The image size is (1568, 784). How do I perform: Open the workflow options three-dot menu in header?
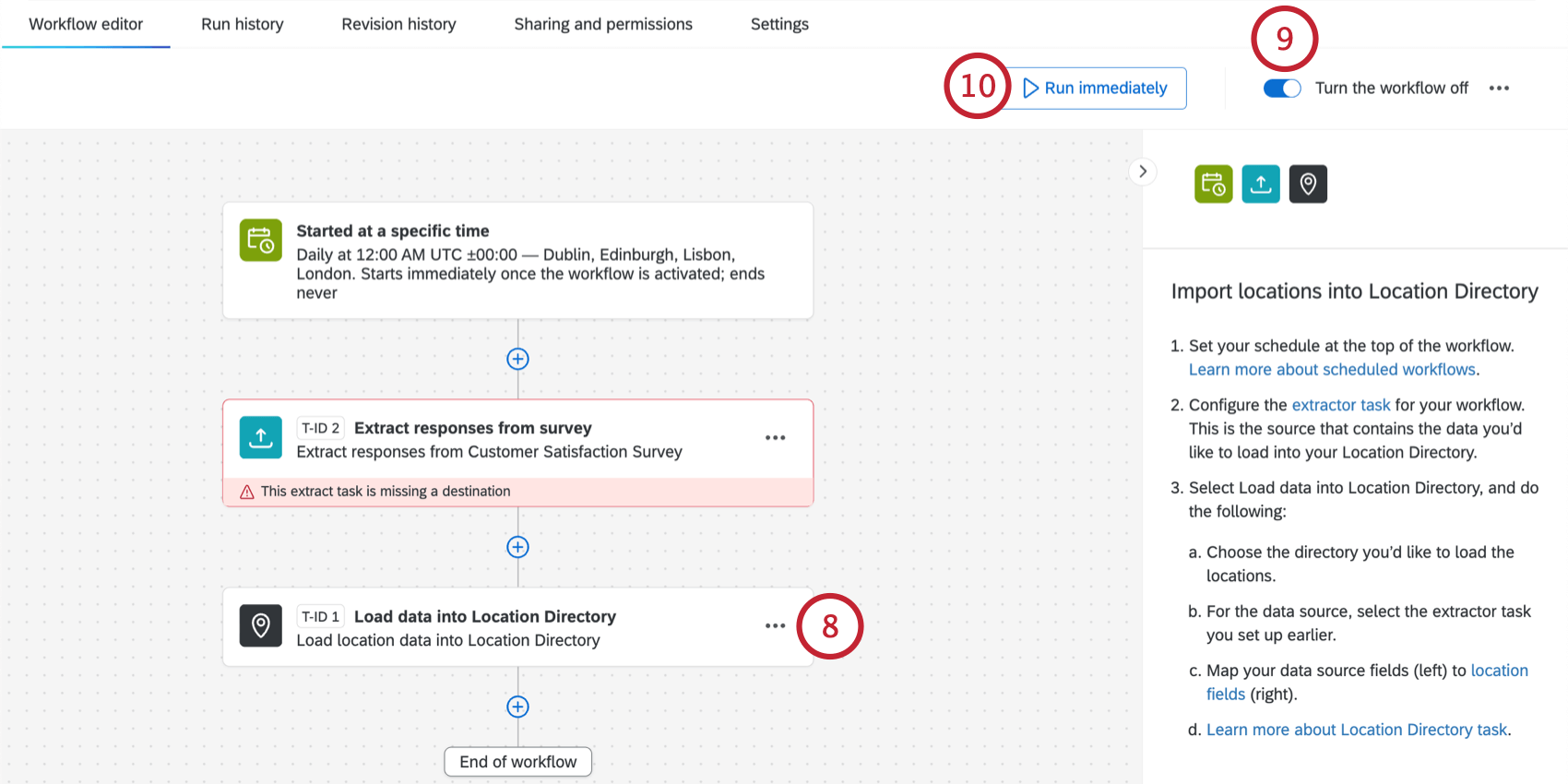point(1499,89)
